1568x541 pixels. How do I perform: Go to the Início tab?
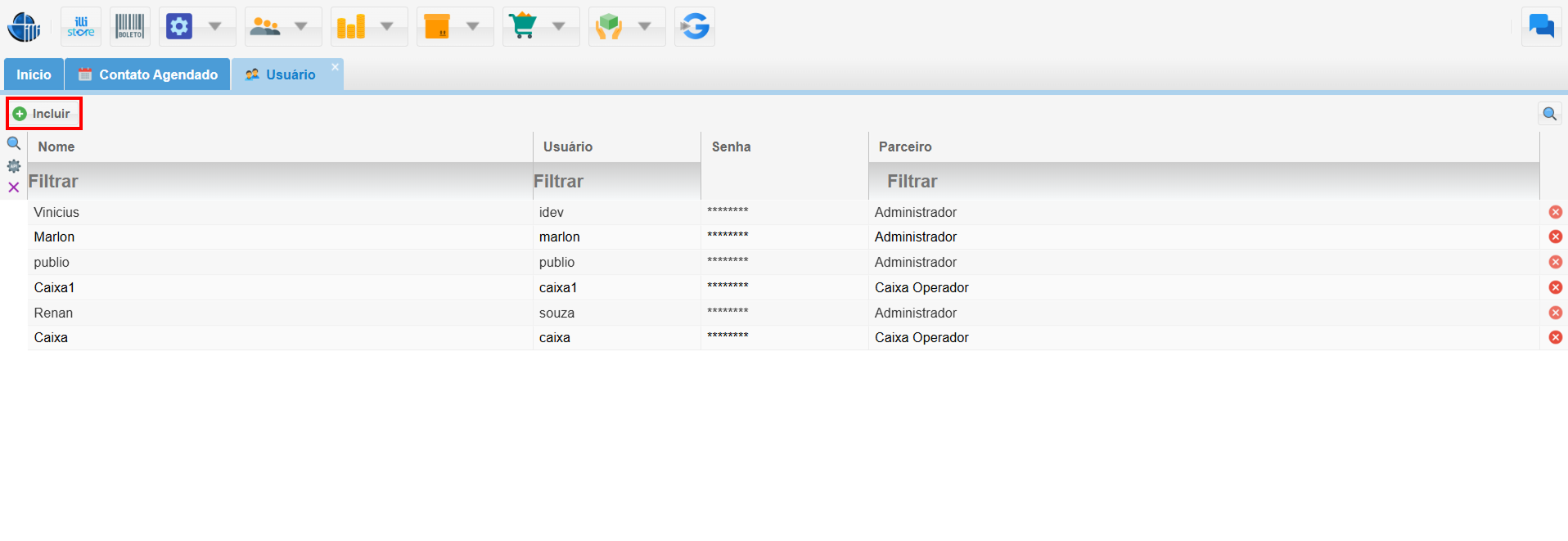(34, 74)
